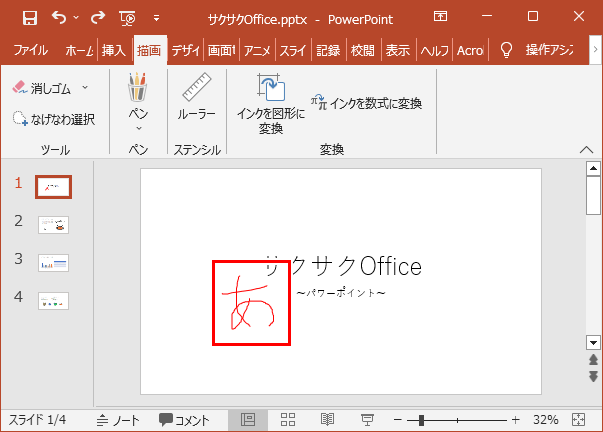Screen dimensions: 603x432
Task: Switch to the 表示 tab
Action: 398,50
